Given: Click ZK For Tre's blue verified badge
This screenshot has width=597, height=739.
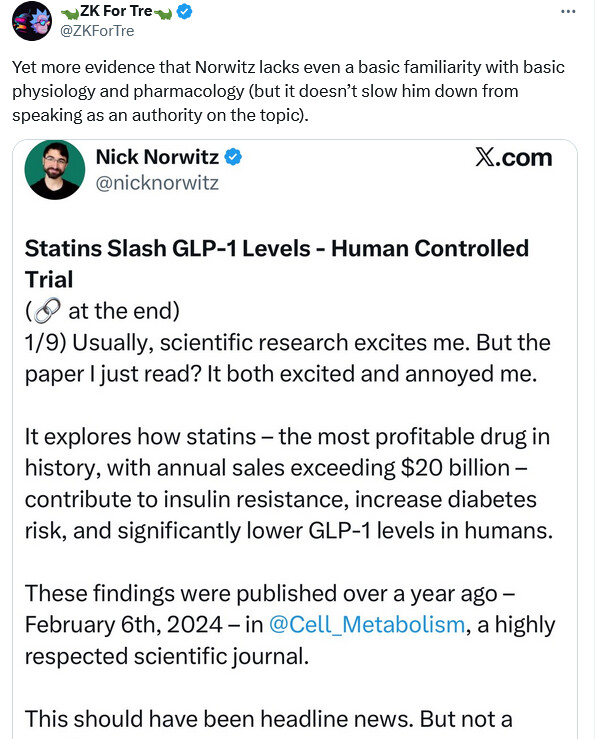Looking at the screenshot, I should tap(184, 11).
